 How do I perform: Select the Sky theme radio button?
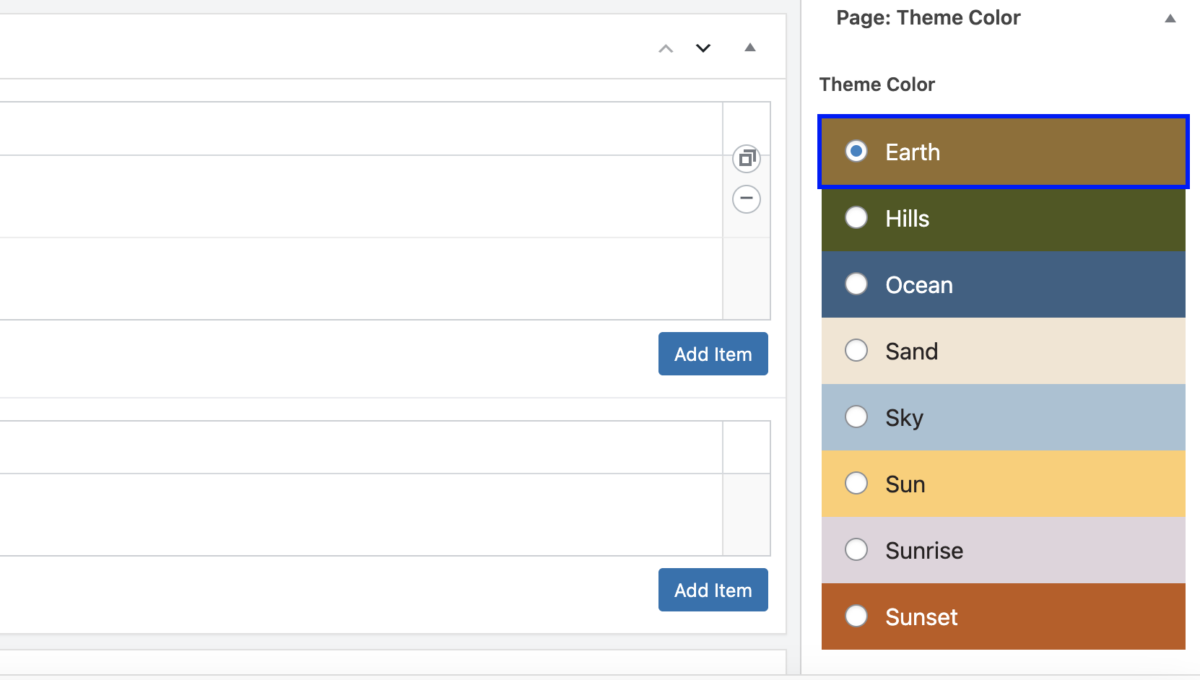[856, 417]
